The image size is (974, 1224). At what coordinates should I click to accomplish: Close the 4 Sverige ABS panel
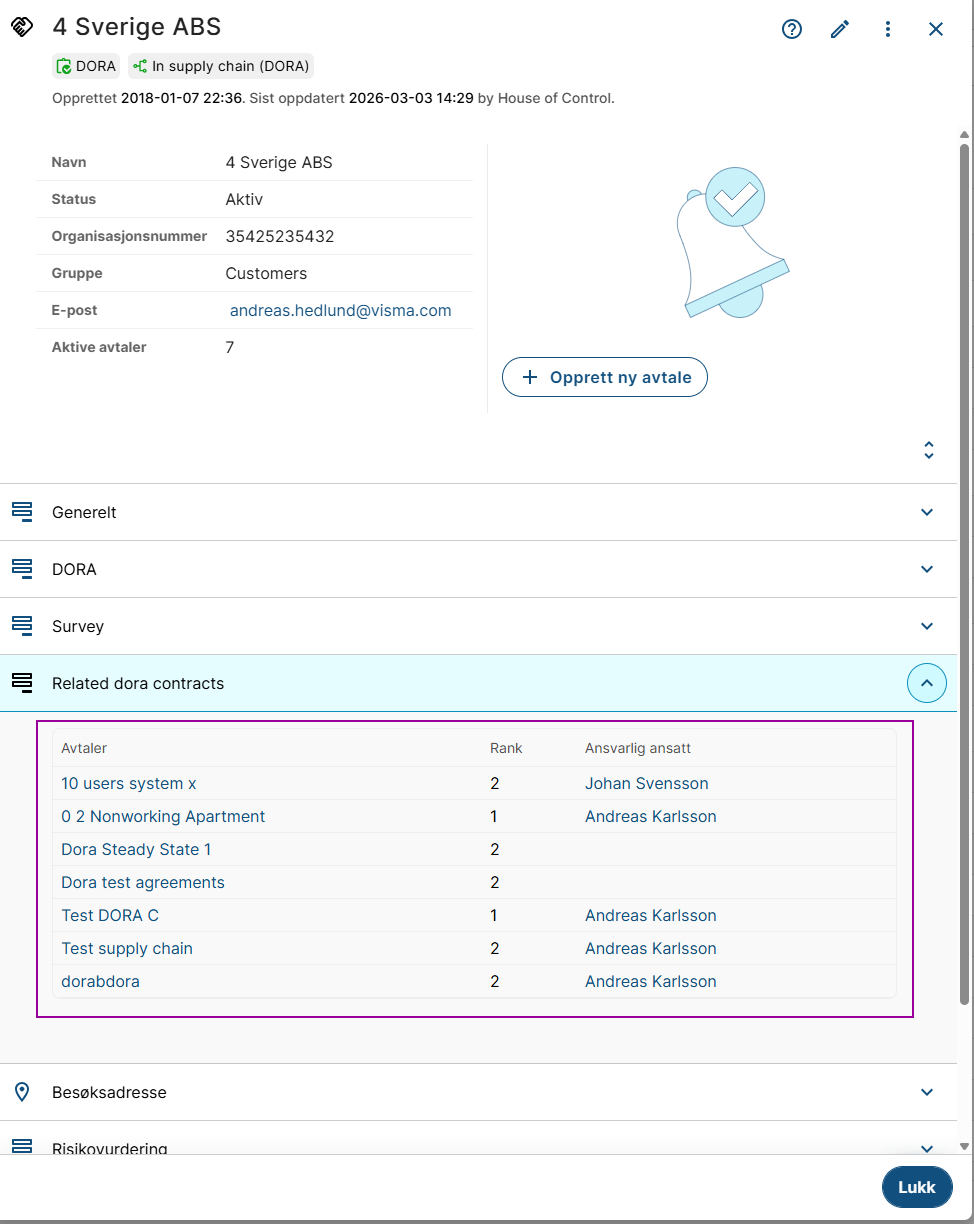point(936,29)
